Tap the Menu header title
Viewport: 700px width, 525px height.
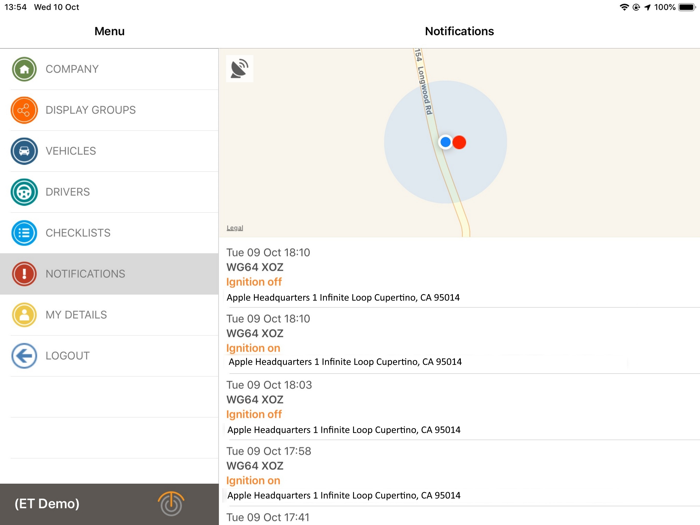pos(109,31)
